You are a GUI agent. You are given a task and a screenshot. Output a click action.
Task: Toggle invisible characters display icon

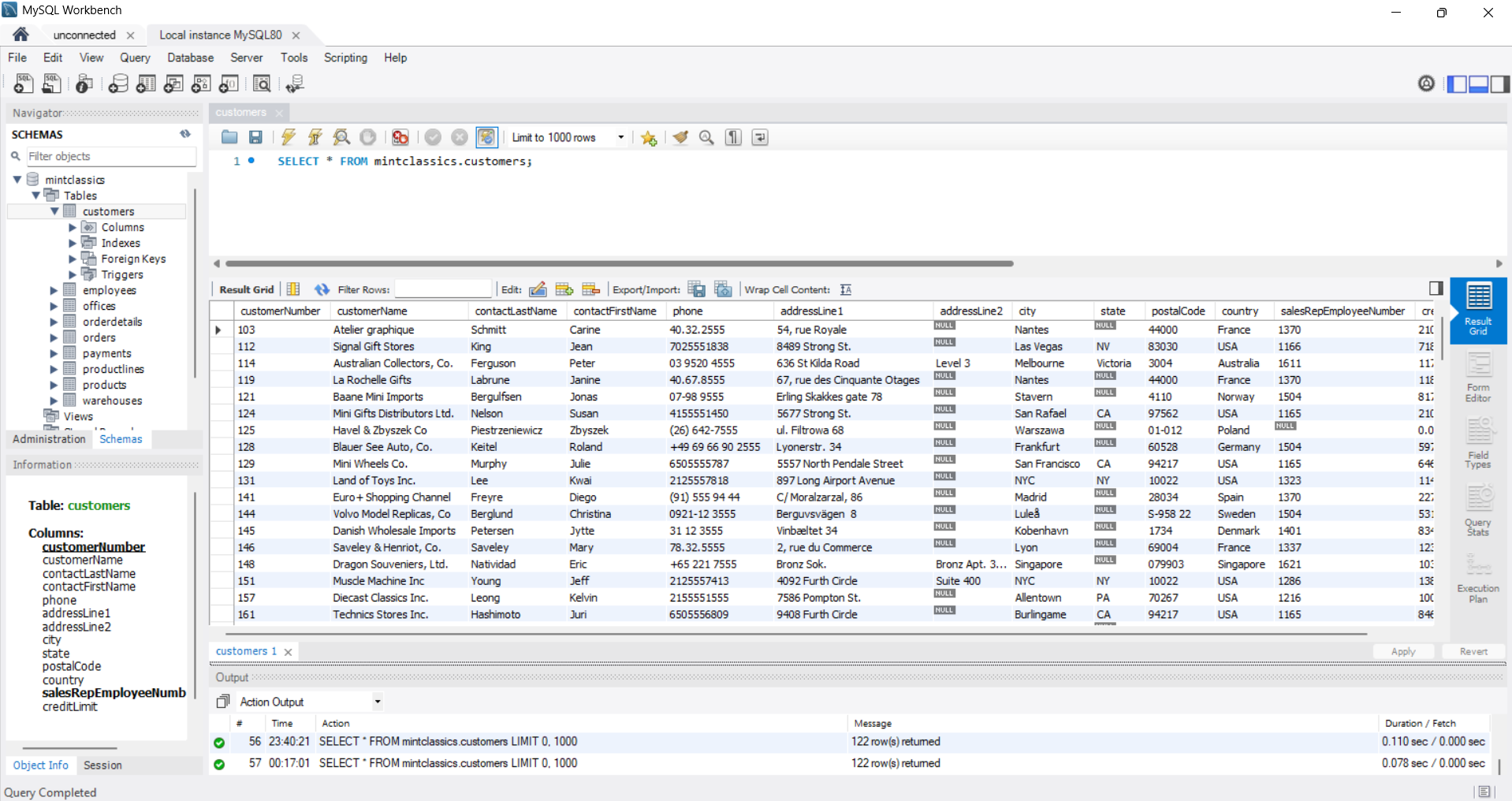pyautogui.click(x=733, y=137)
